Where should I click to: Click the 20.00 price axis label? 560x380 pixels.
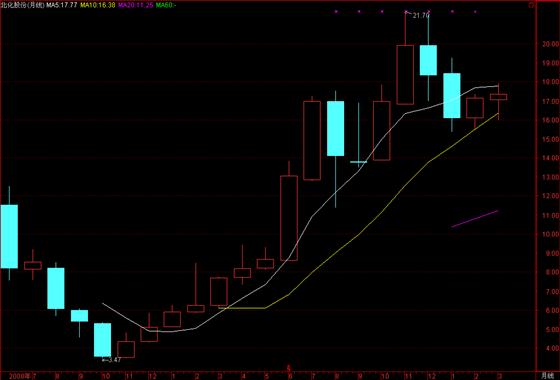(x=549, y=44)
